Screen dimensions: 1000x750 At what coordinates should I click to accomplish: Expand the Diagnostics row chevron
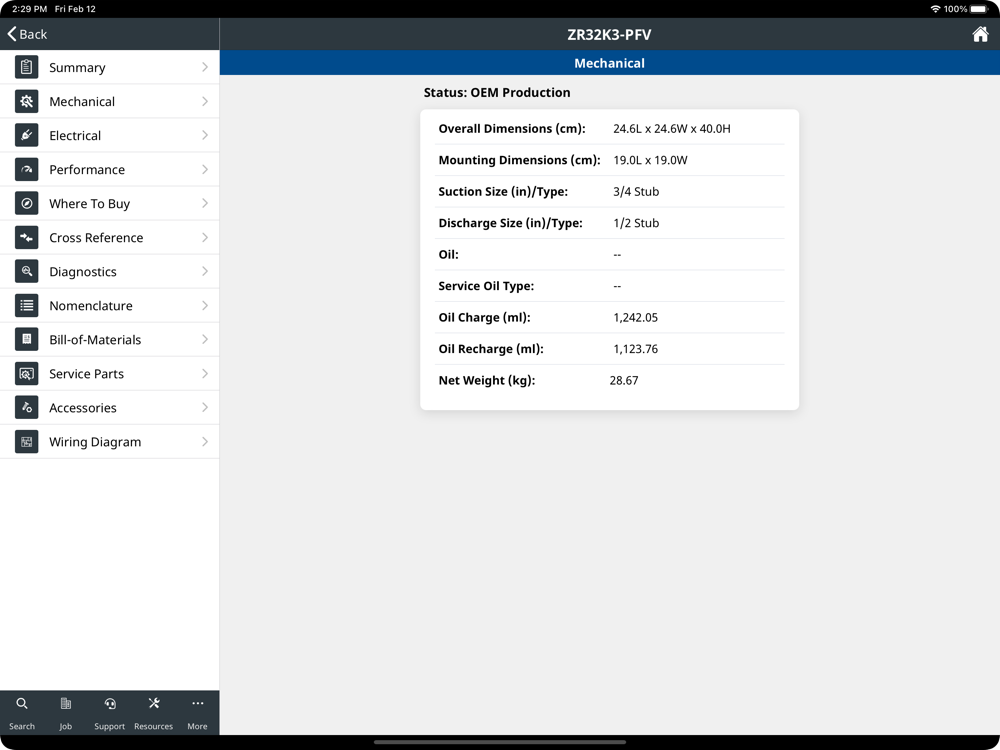pyautogui.click(x=205, y=271)
